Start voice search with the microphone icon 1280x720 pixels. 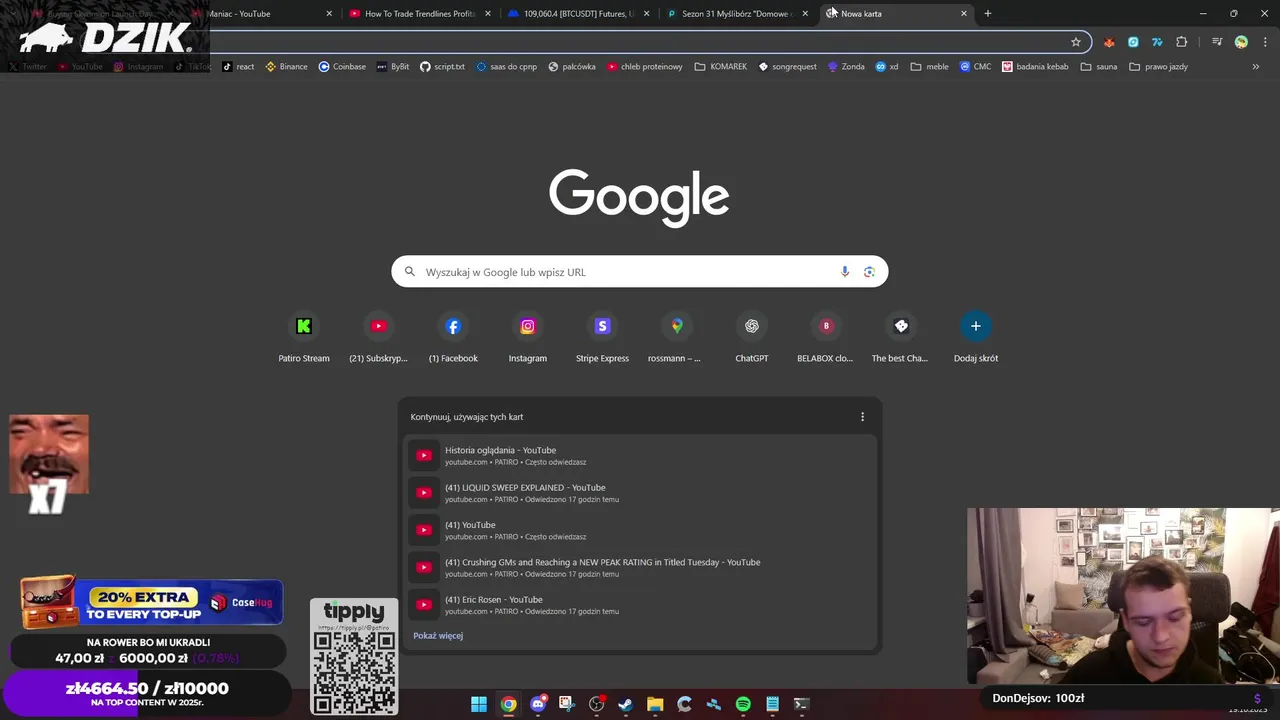pyautogui.click(x=845, y=272)
